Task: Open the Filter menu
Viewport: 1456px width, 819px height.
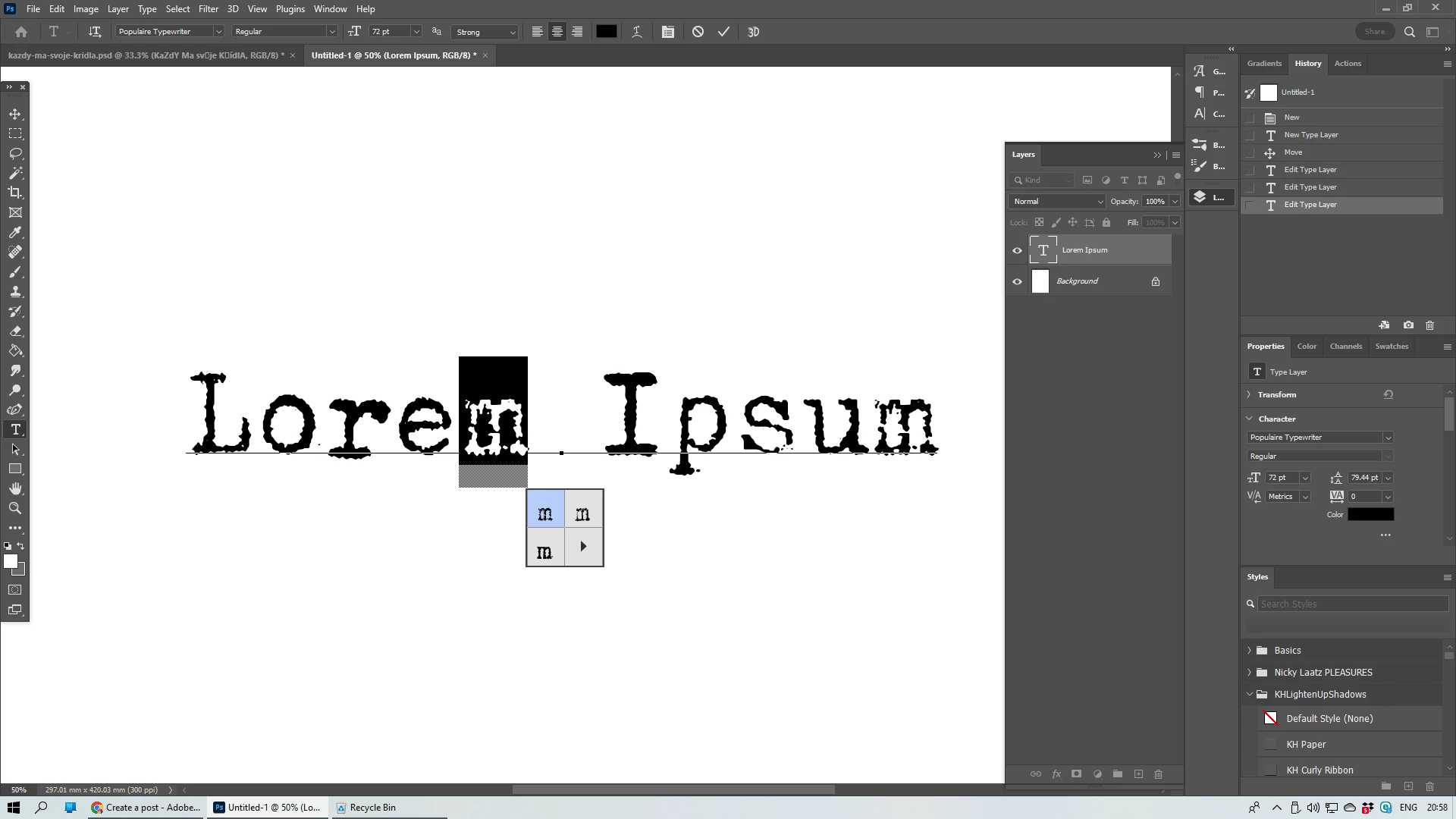Action: click(x=208, y=9)
